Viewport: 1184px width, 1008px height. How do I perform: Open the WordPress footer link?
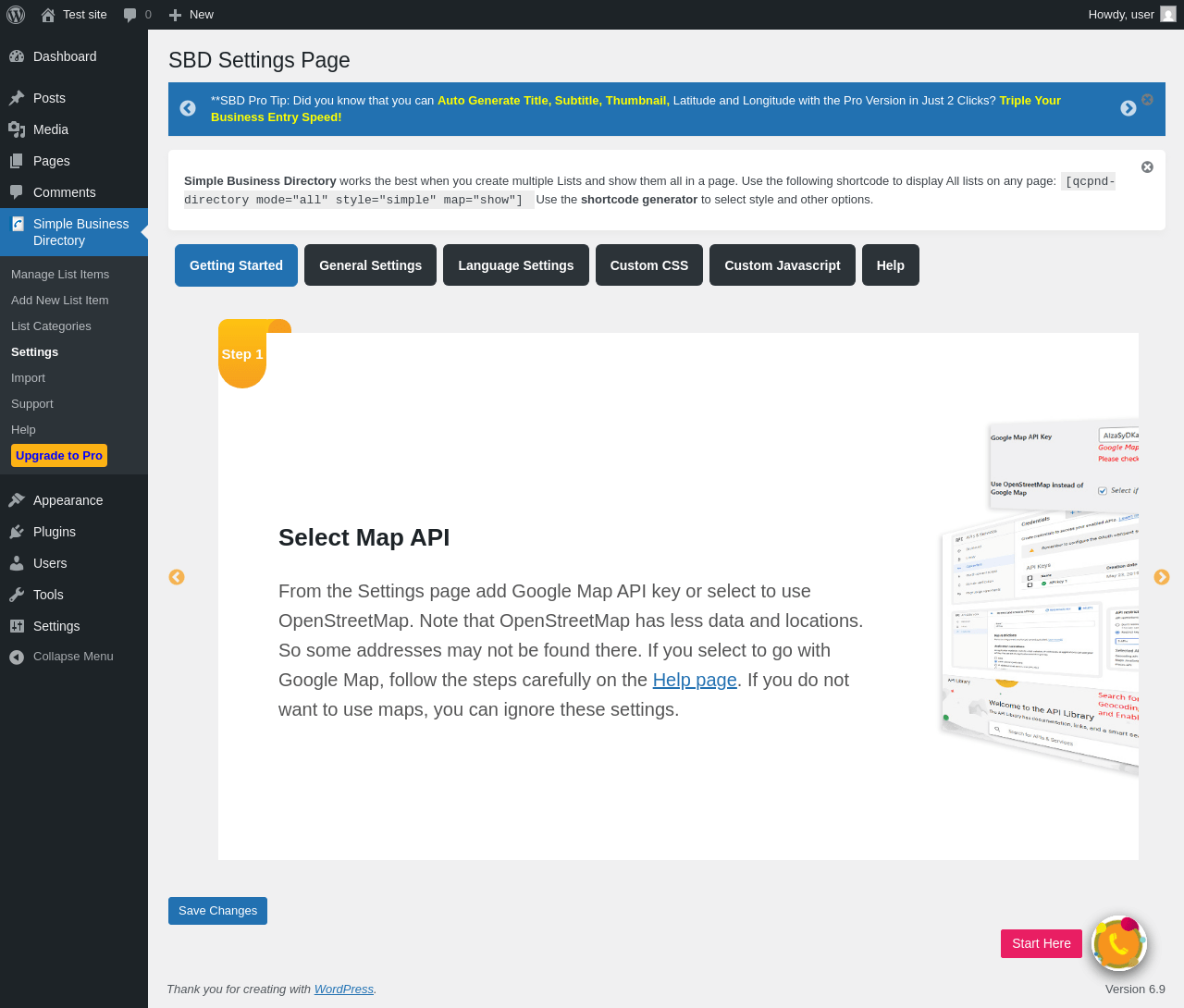344,990
